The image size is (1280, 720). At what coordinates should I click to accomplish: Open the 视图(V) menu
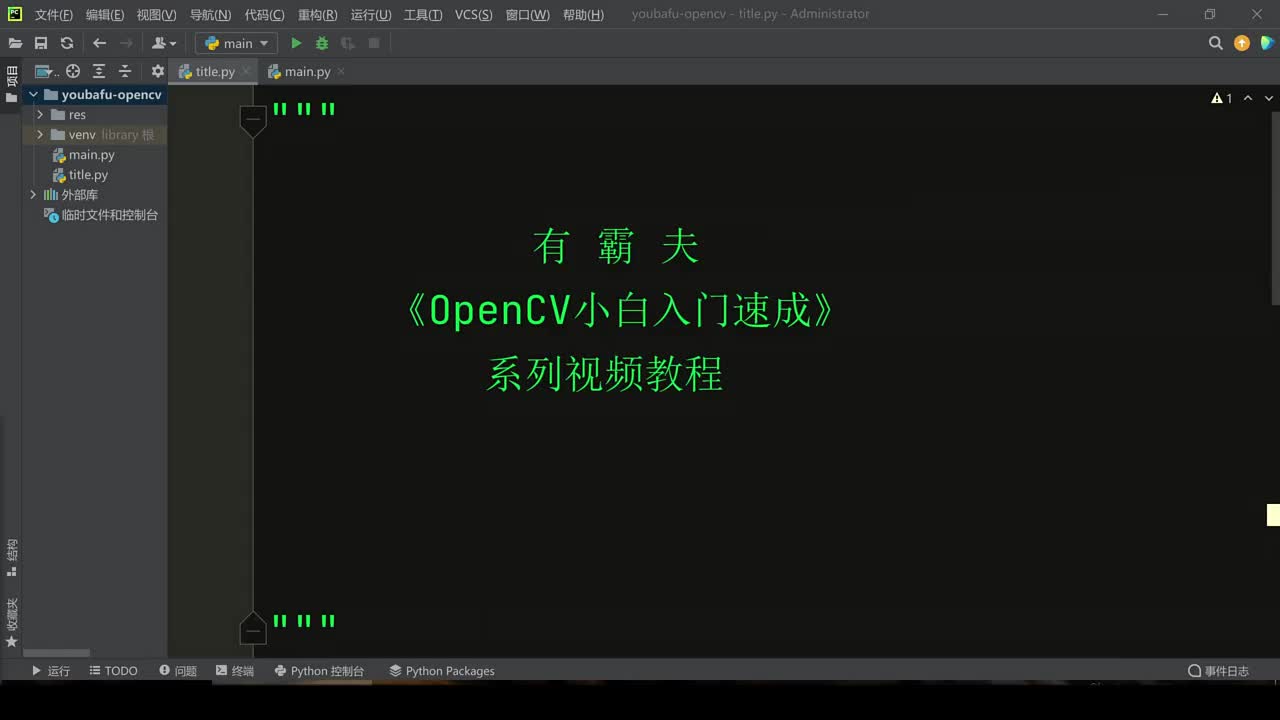pos(157,14)
